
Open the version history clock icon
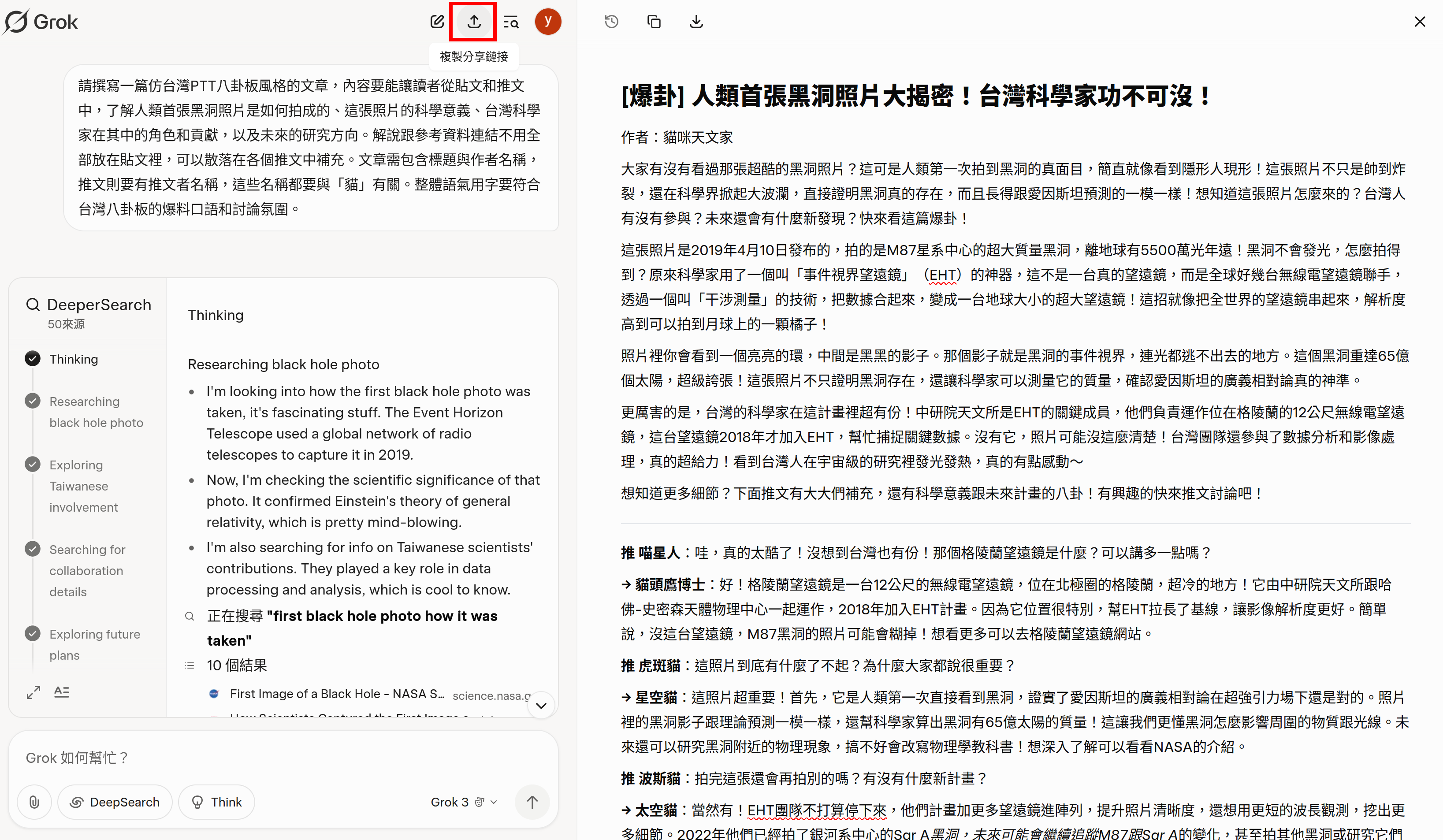tap(612, 22)
